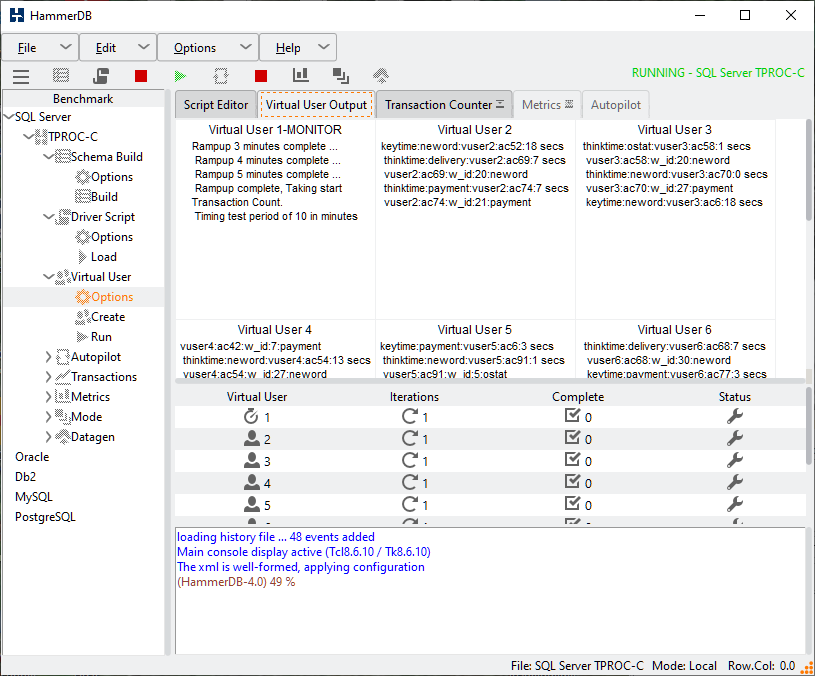815x676 pixels.
Task: Click the complete checkmark icon for user 4
Action: (572, 482)
